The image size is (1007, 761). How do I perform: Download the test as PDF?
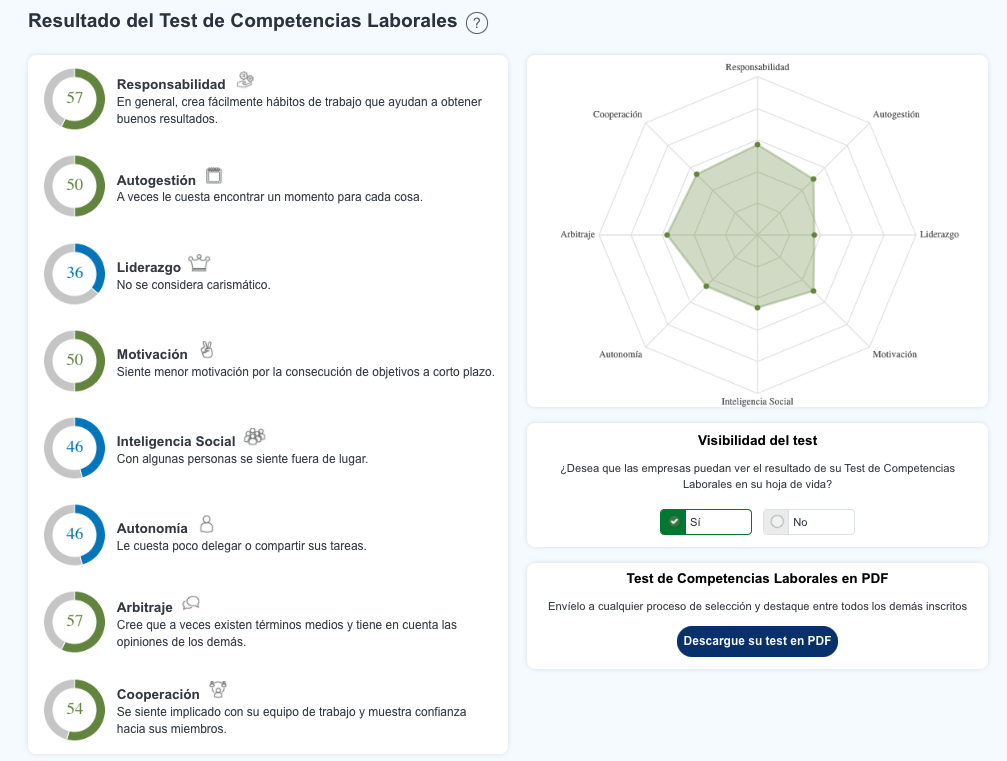pyautogui.click(x=757, y=641)
